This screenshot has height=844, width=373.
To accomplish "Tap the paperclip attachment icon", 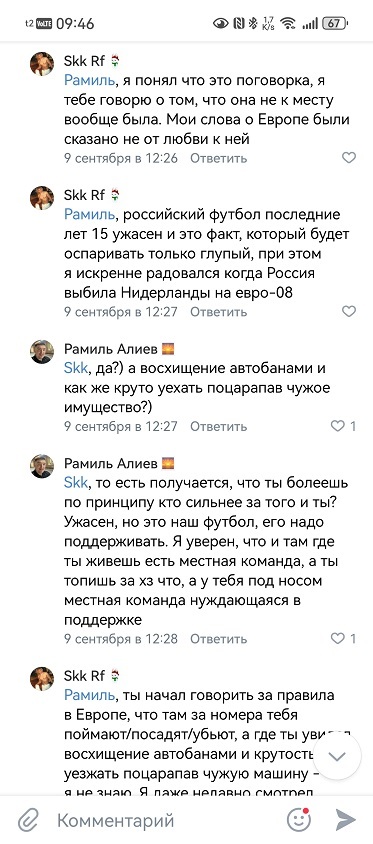I will 28,820.
